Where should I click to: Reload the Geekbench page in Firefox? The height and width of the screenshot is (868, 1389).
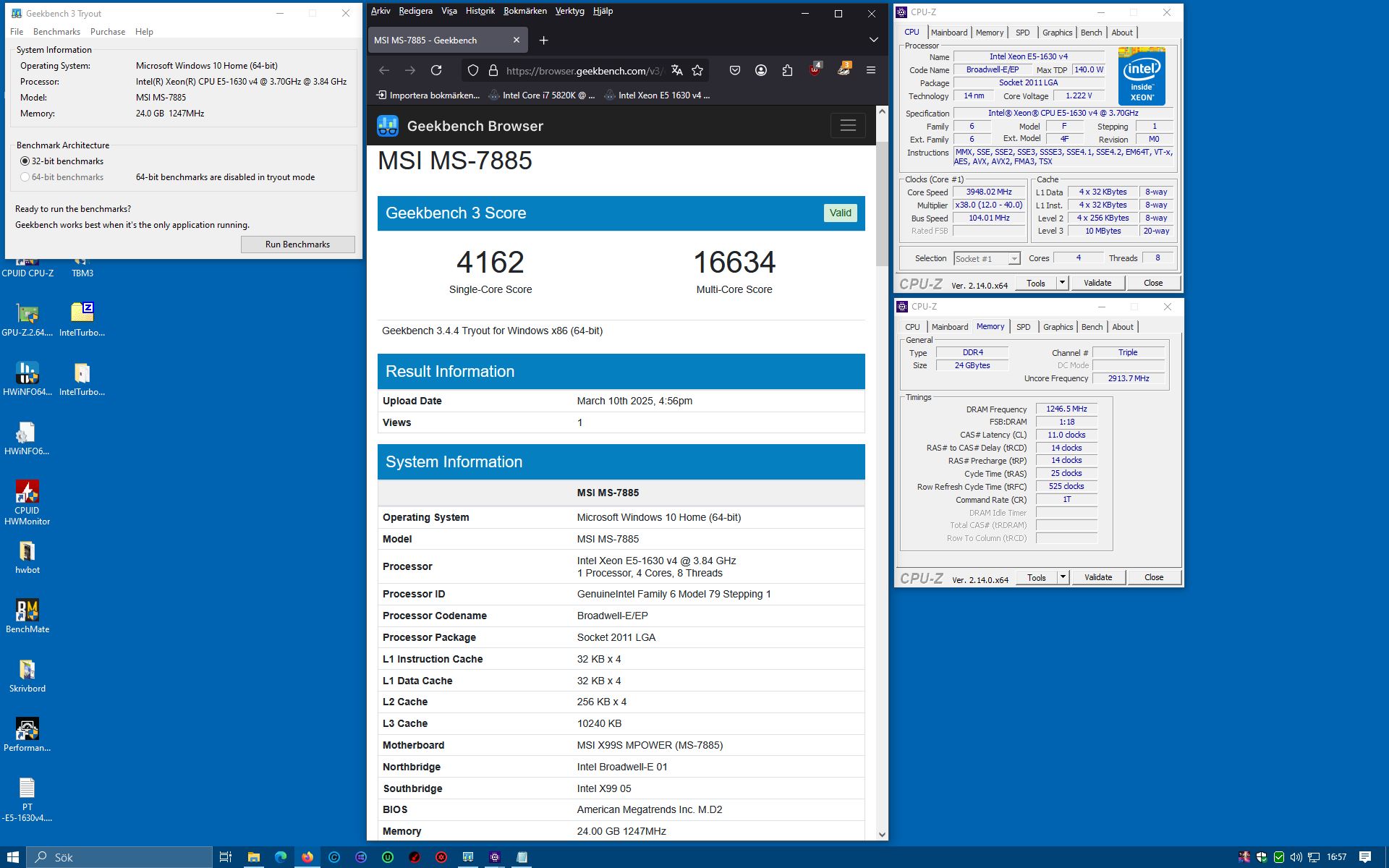click(436, 70)
